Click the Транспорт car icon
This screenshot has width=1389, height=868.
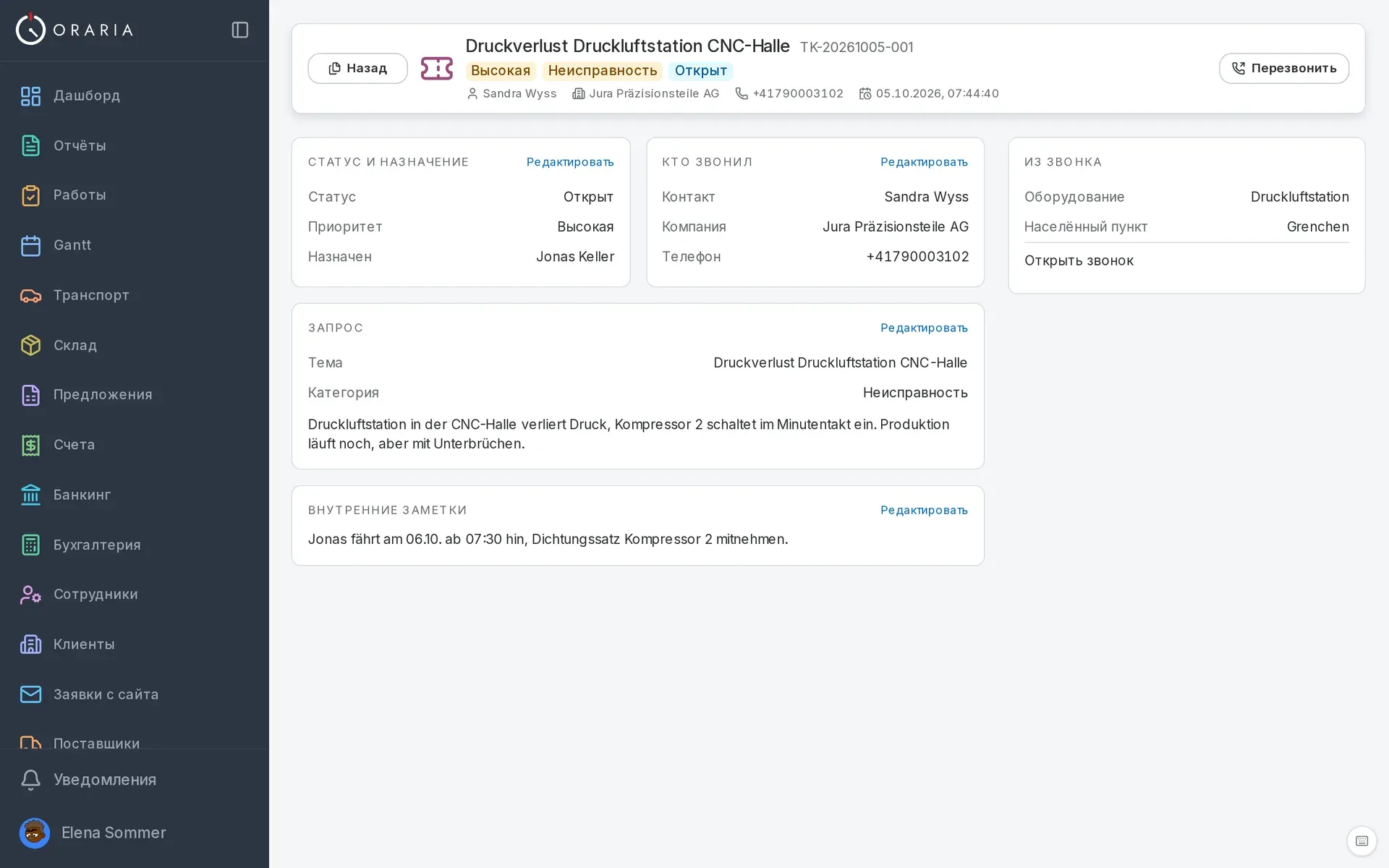point(30,295)
